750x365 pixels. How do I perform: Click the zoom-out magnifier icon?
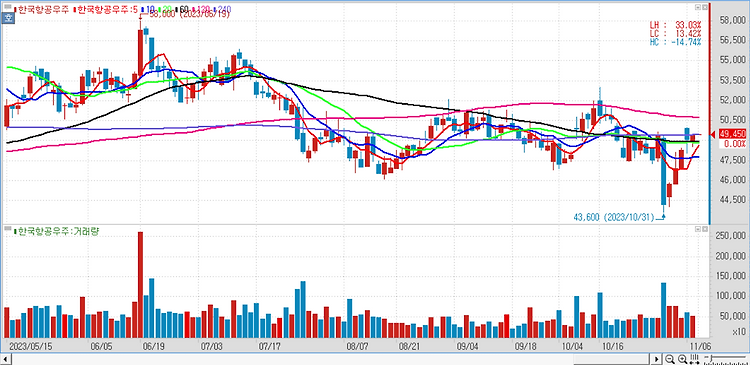670,359
